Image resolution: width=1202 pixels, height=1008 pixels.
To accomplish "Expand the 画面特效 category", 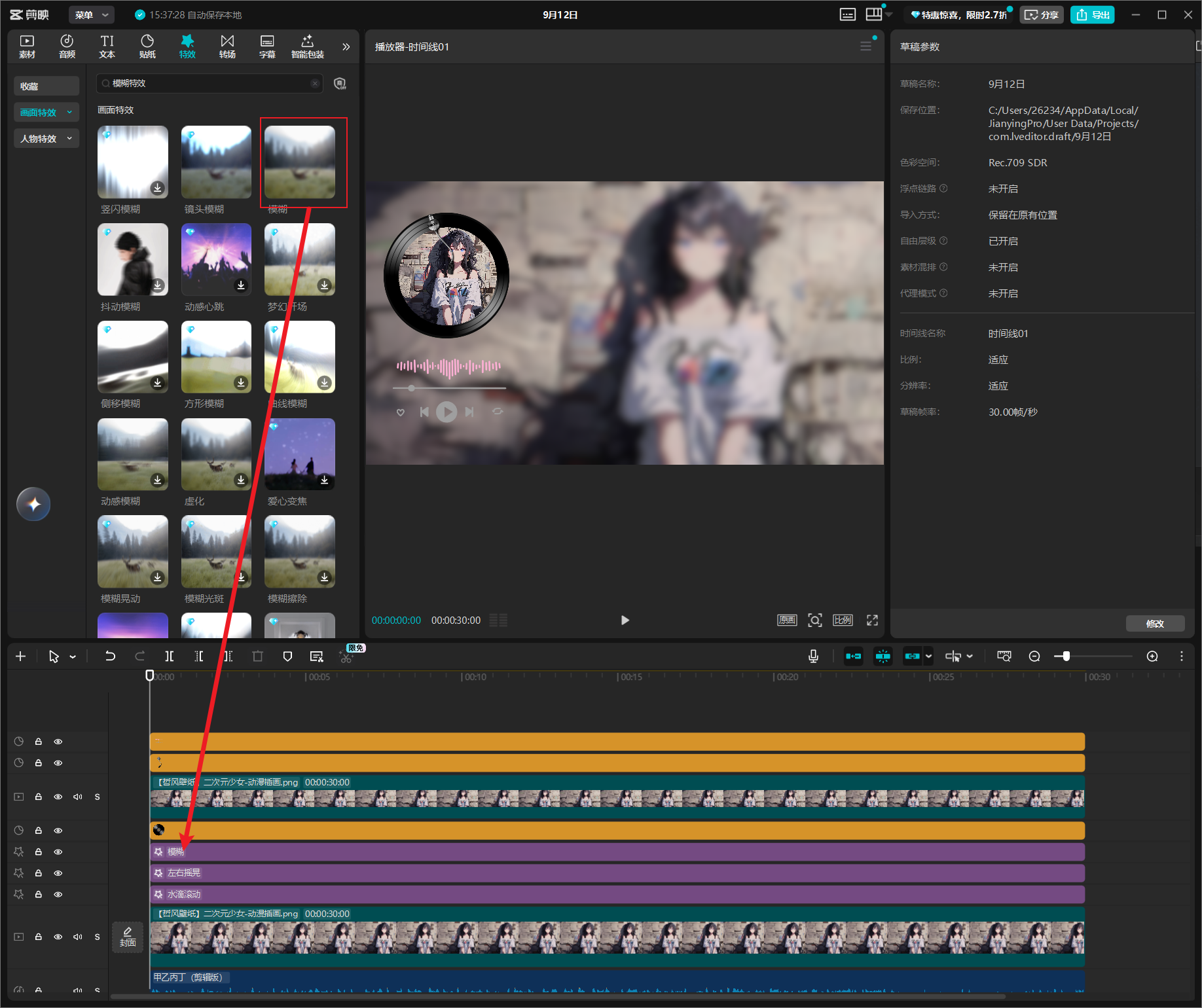I will pos(46,113).
